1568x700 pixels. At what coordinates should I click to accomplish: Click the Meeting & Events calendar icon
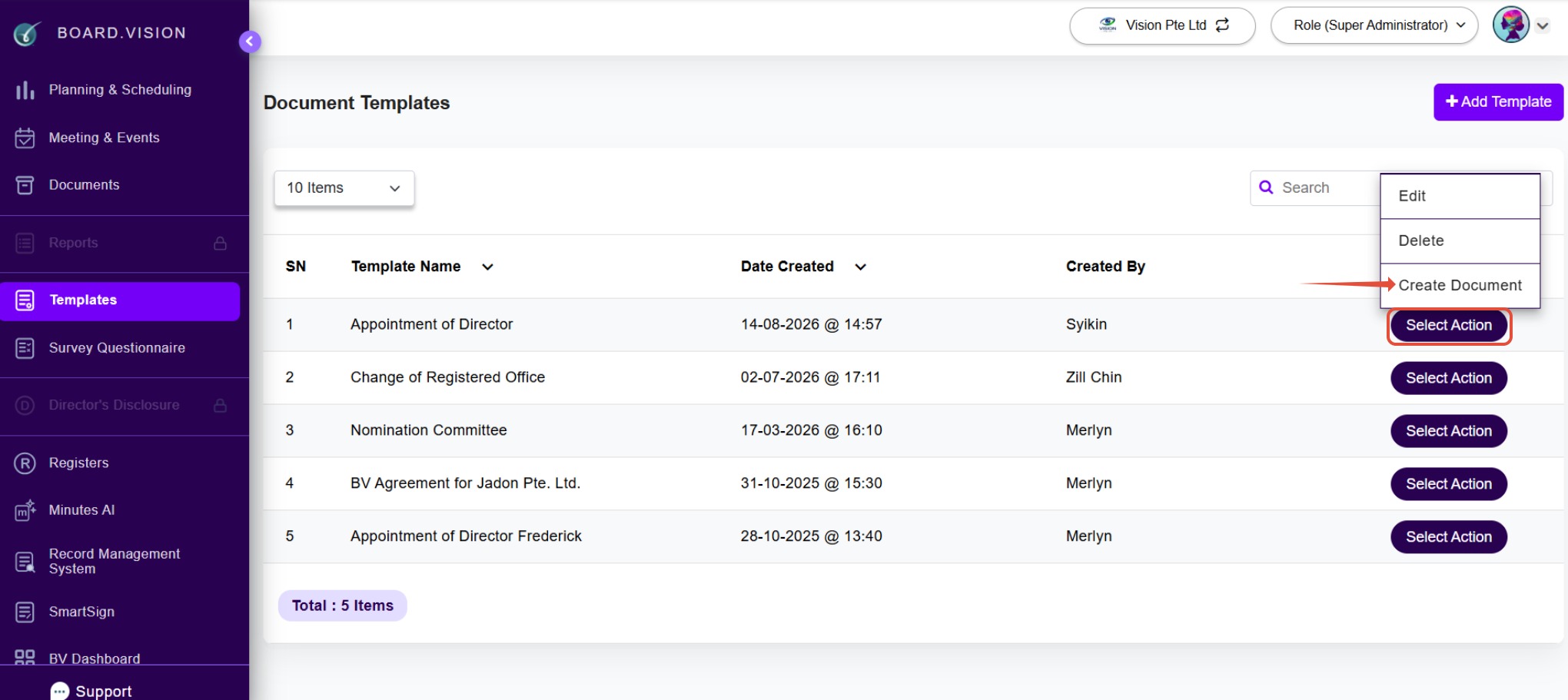click(25, 138)
